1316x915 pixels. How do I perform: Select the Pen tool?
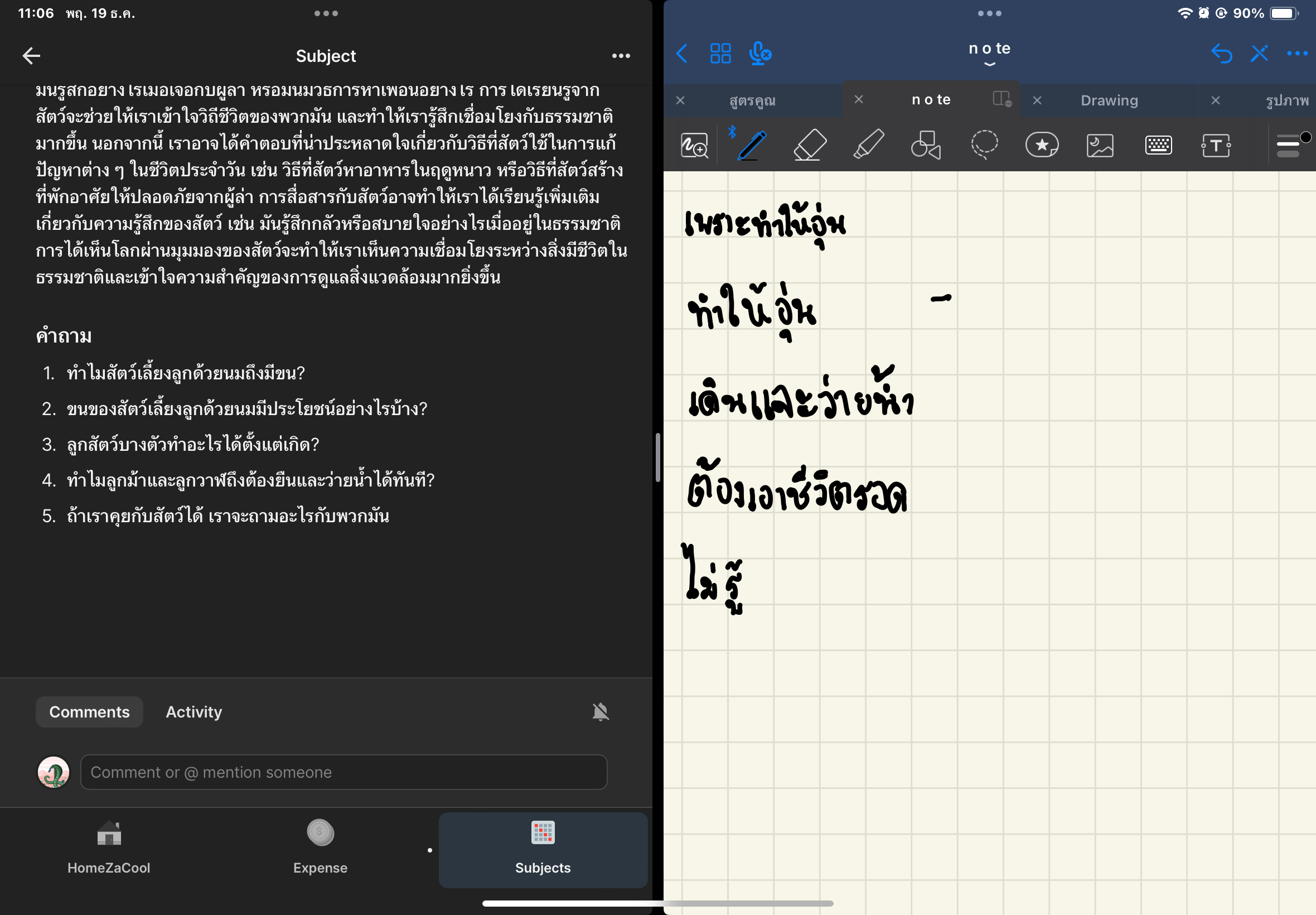752,145
